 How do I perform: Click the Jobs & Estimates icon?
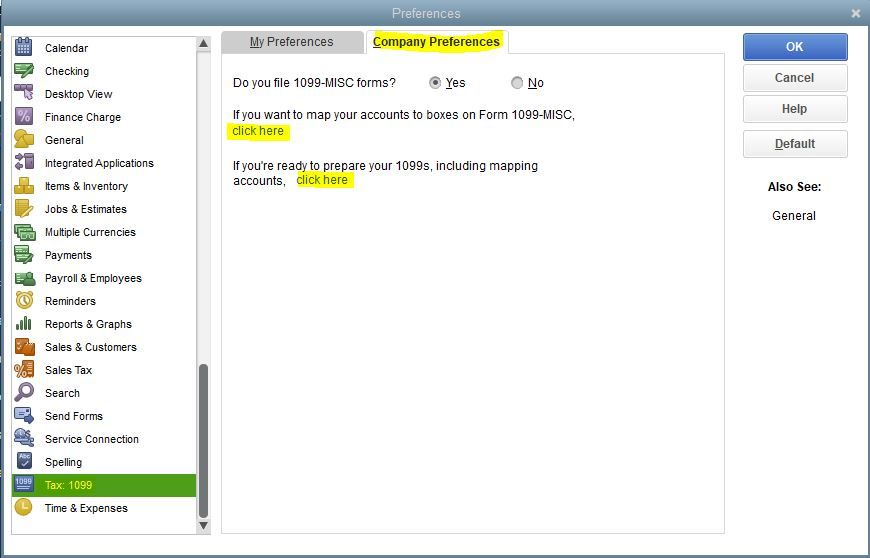tap(24, 209)
